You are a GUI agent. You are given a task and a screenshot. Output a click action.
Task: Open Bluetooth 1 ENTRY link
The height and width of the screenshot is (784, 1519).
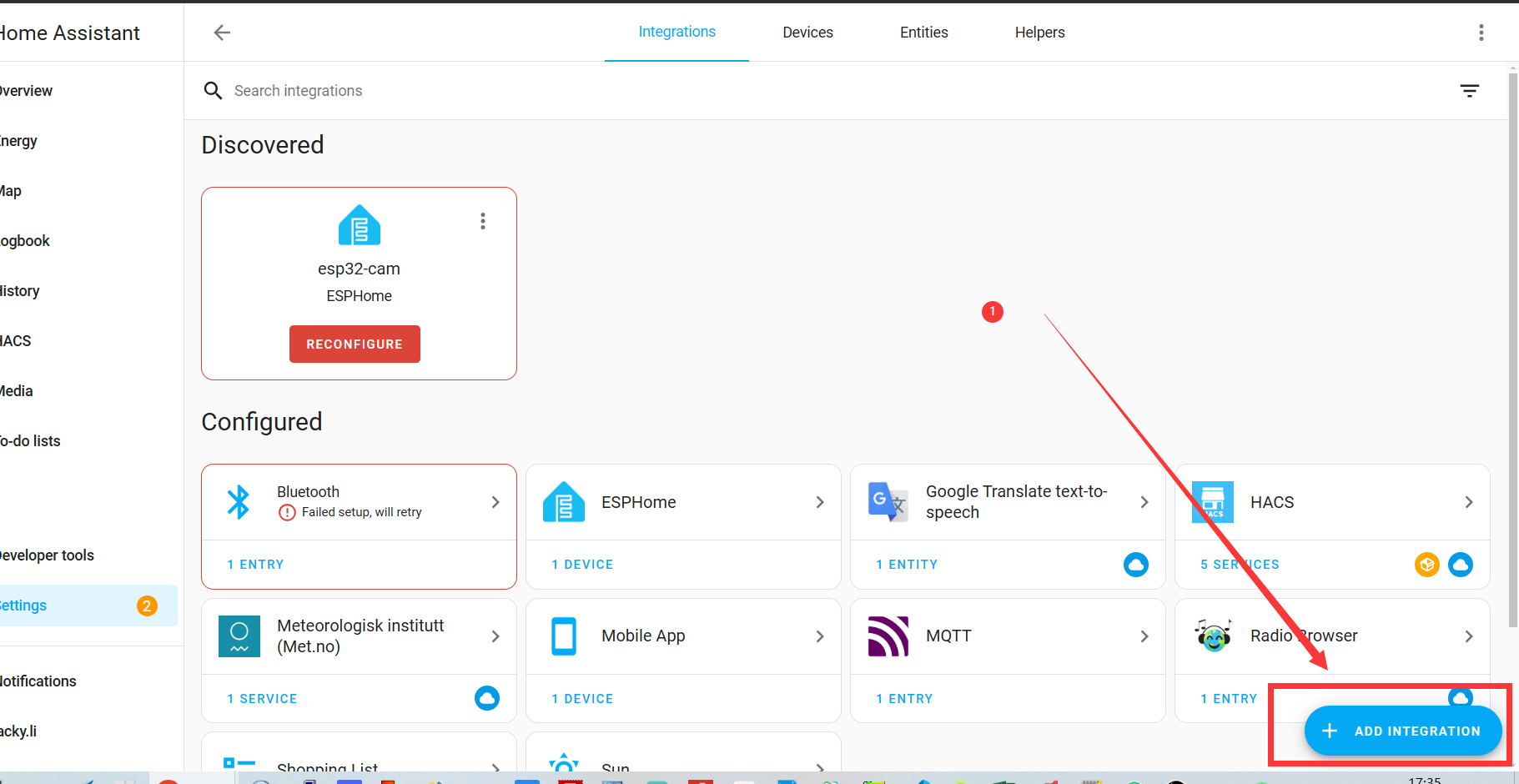point(255,565)
